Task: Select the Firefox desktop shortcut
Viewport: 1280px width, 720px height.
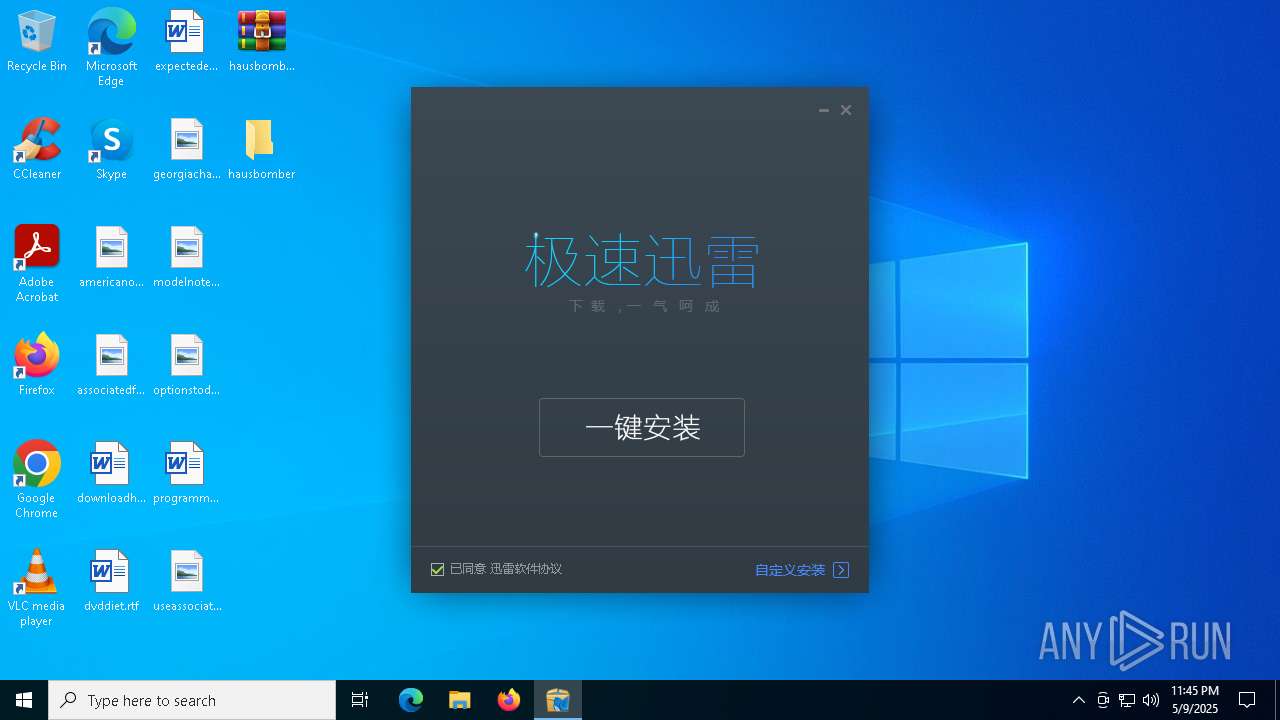Action: point(37,366)
